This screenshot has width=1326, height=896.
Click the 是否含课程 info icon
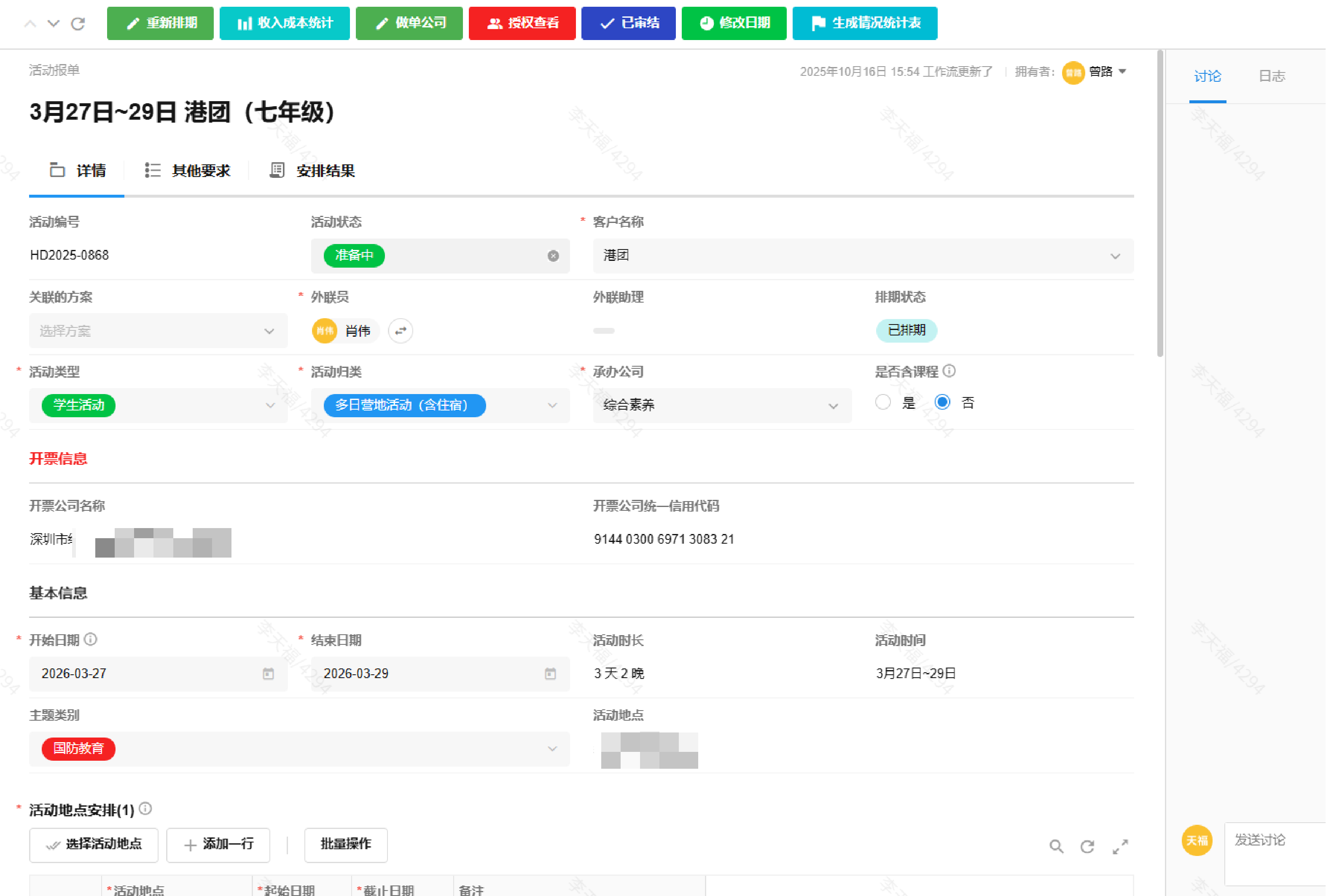[949, 371]
